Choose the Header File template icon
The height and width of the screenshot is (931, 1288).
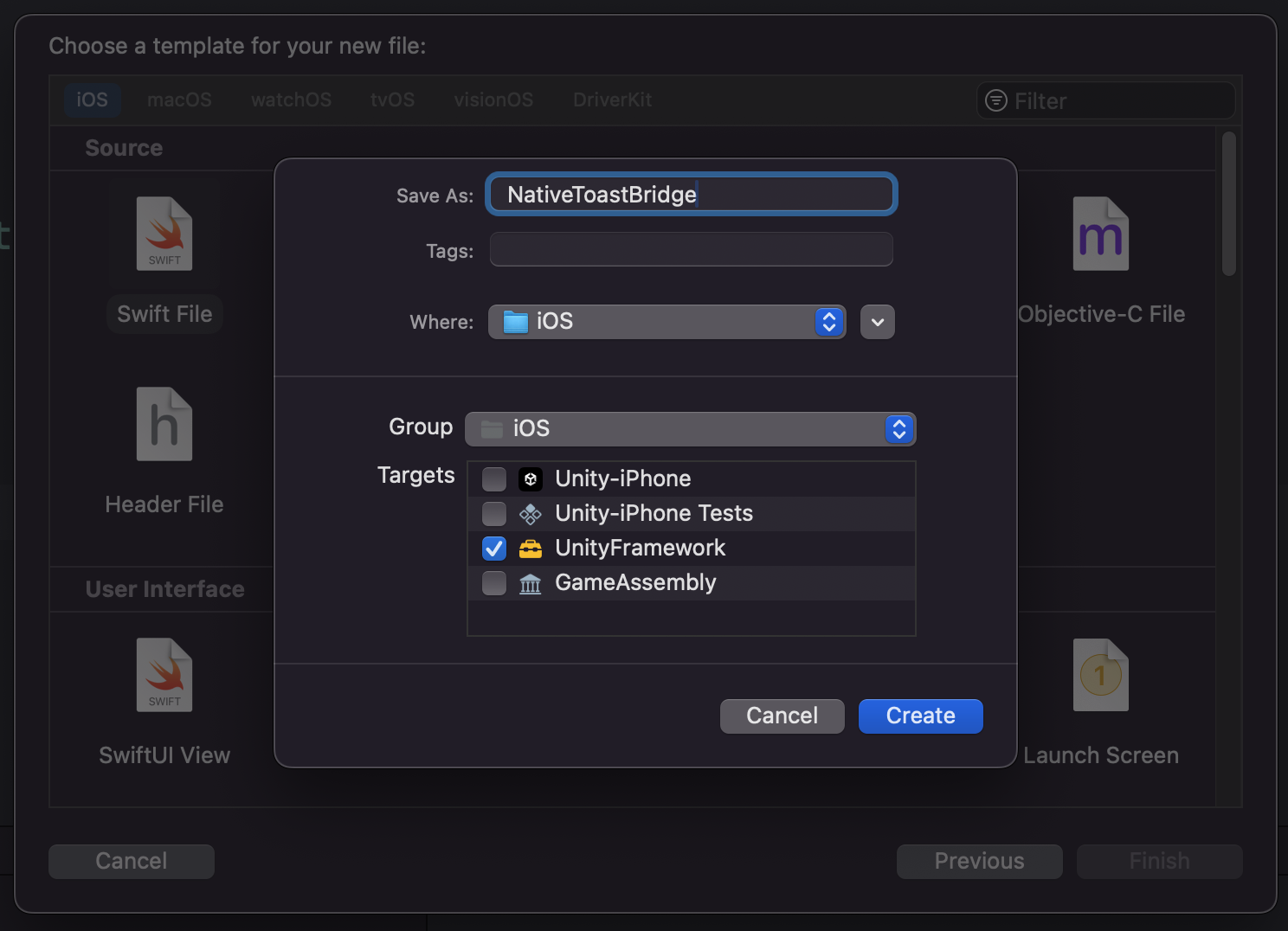pos(164,424)
